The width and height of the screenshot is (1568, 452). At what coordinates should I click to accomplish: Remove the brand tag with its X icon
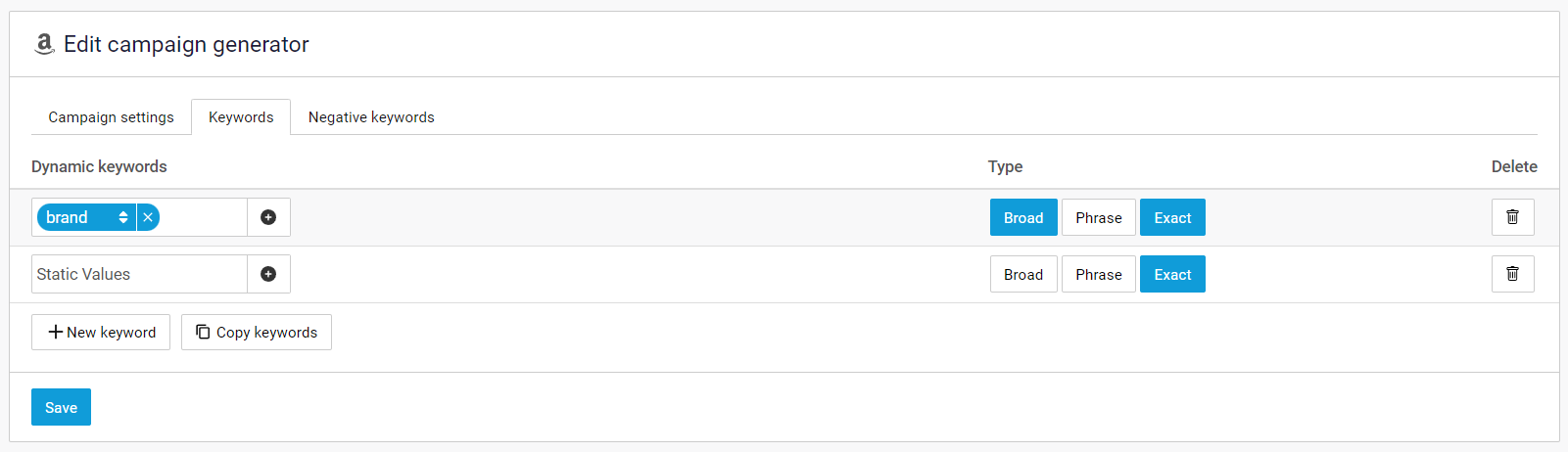148,217
